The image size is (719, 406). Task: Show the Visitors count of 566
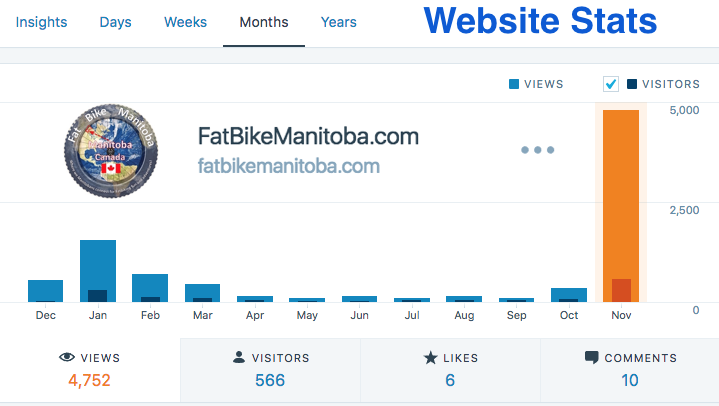coord(270,380)
